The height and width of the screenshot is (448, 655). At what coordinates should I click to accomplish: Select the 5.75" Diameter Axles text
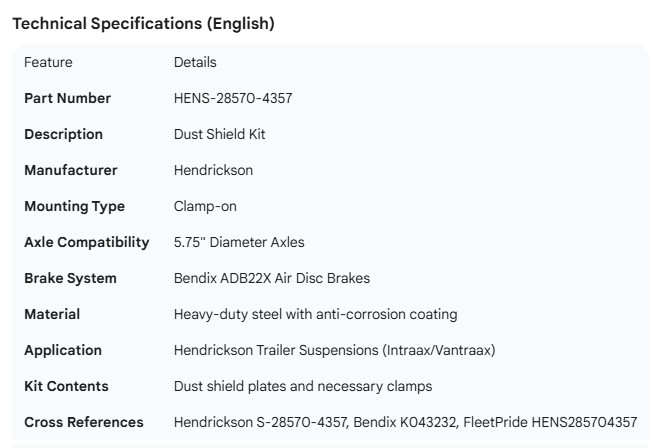pyautogui.click(x=239, y=242)
